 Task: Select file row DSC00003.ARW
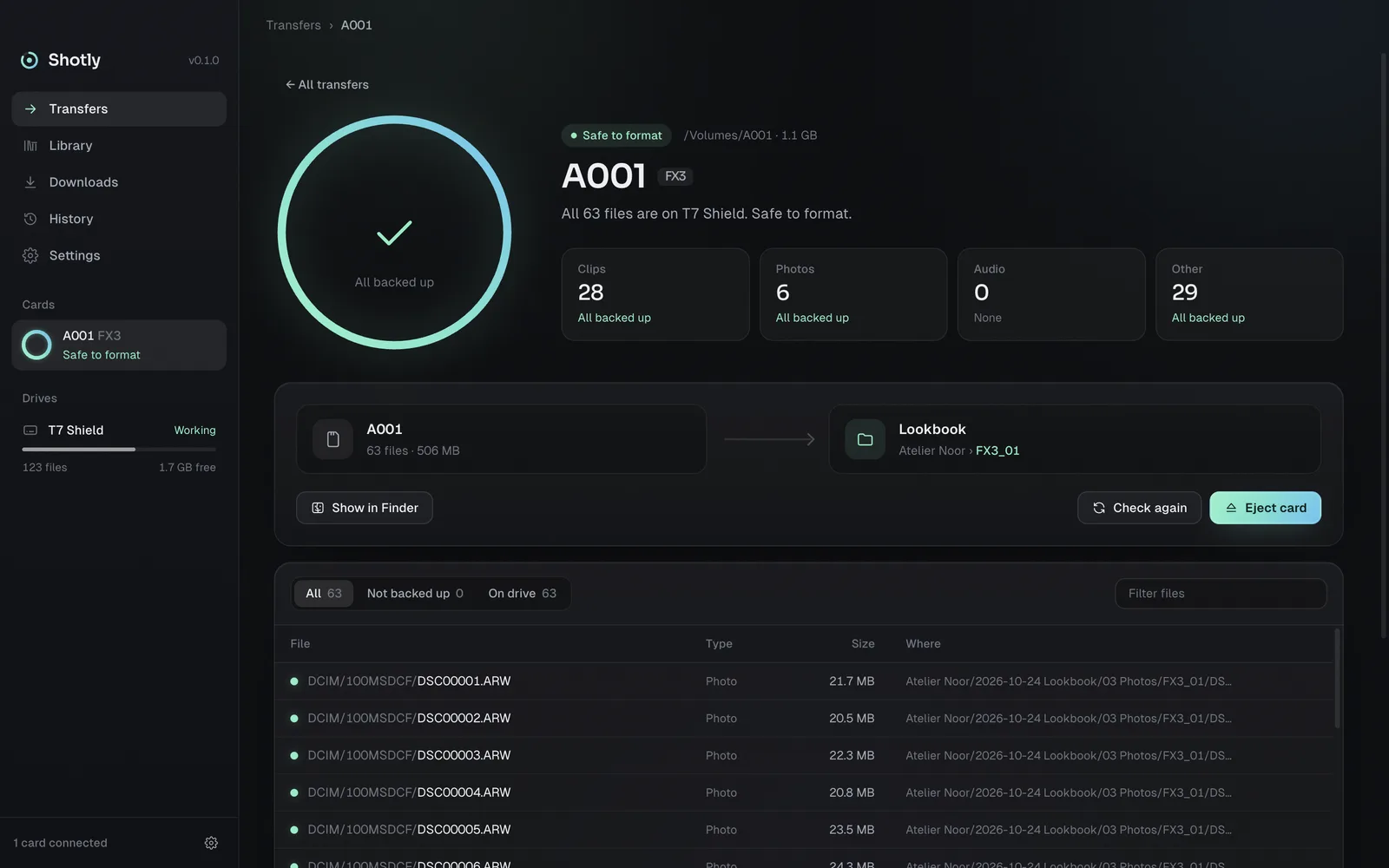804,756
